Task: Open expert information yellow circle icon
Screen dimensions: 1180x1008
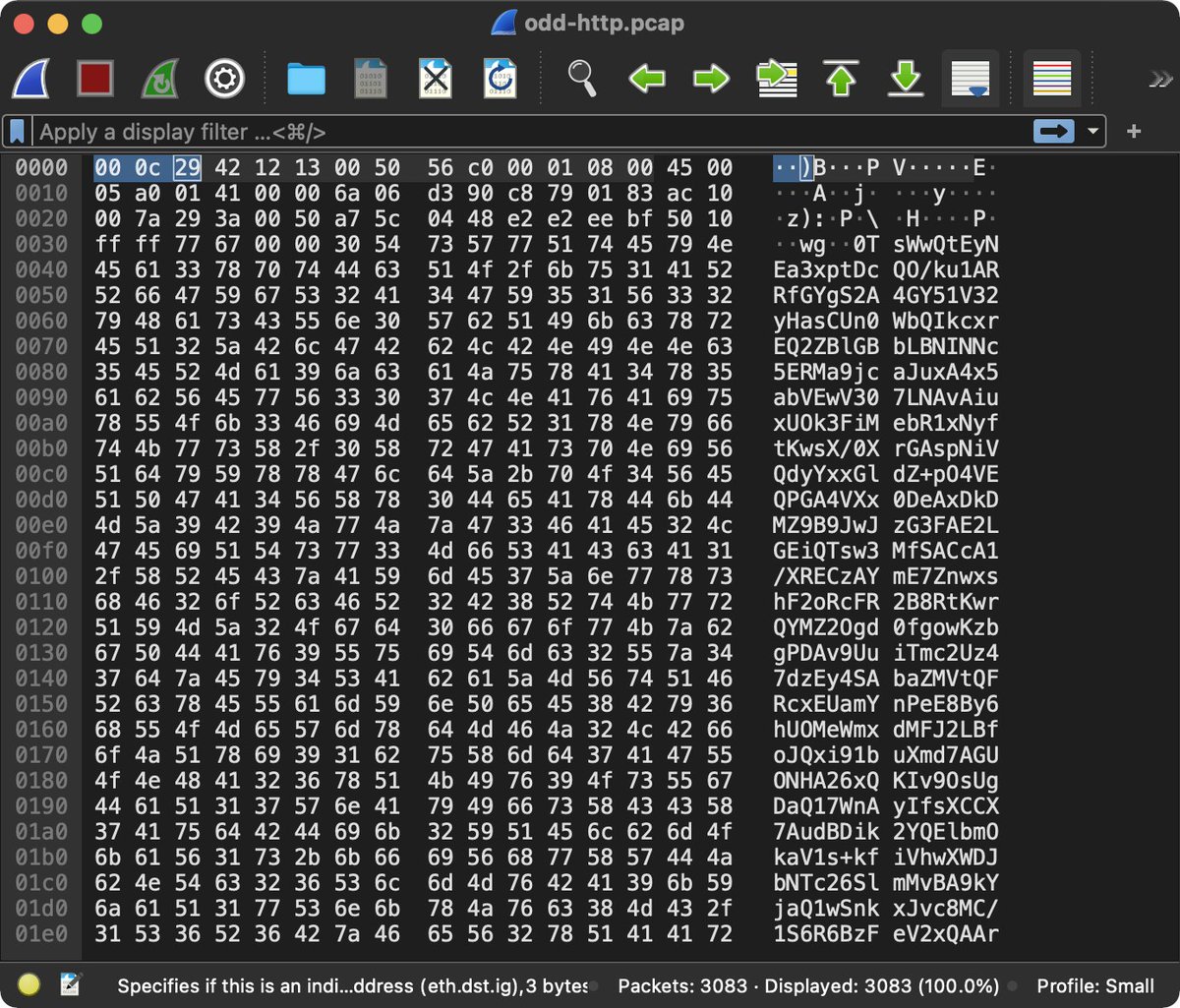Action: 29,985
